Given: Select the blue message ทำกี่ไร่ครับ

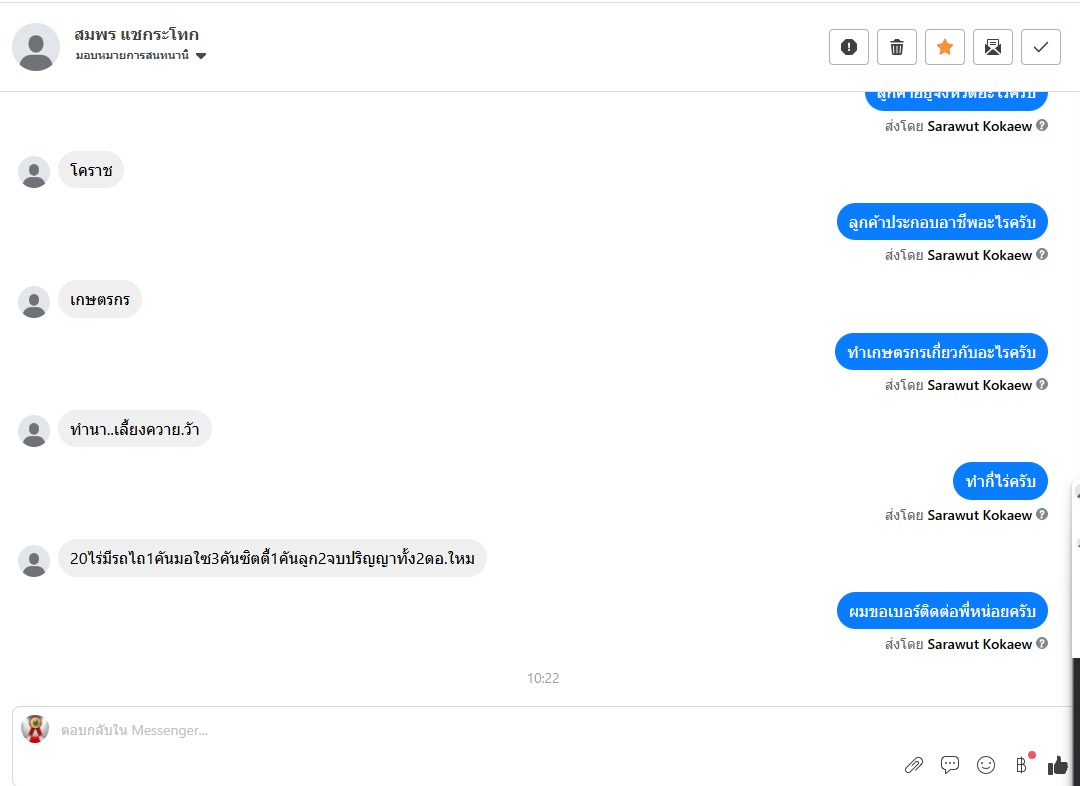Looking at the screenshot, I should 1000,481.
